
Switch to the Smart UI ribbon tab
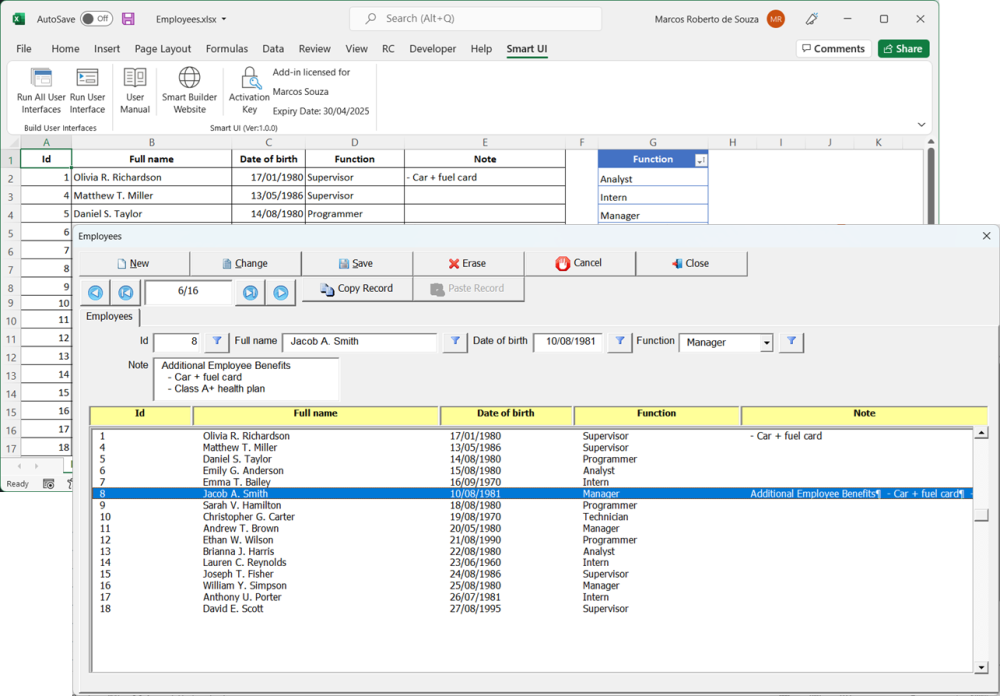coord(527,48)
